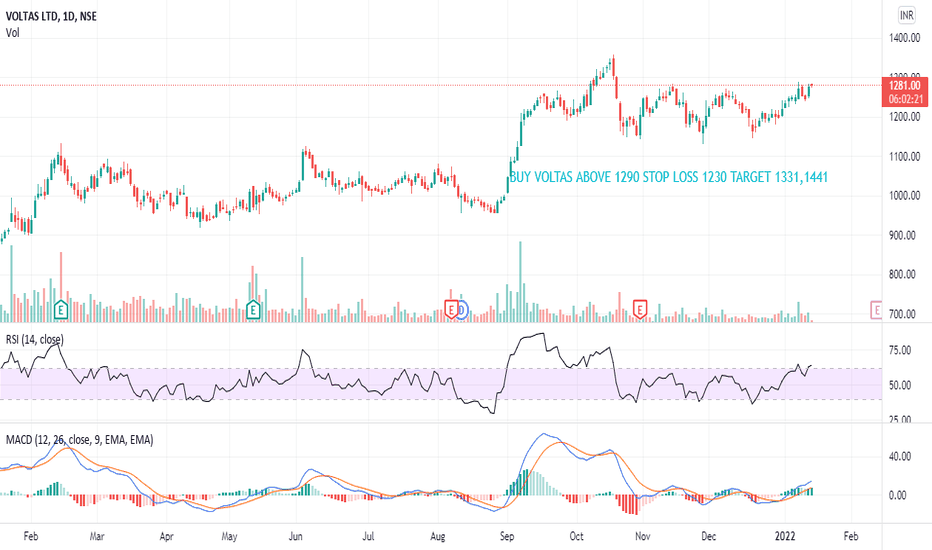Viewport: 932px width, 550px height.
Task: Click the 1400.00 price axis label
Action: coord(905,38)
